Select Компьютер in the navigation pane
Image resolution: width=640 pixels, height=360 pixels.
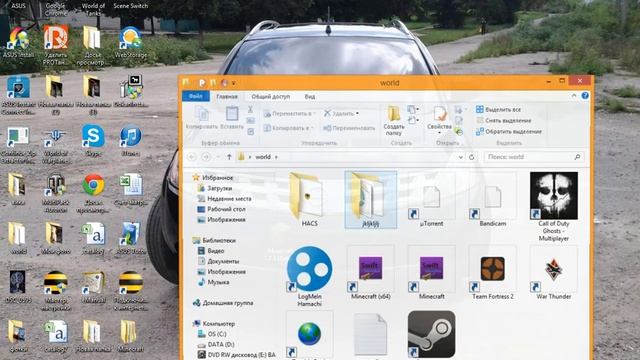tap(214, 324)
